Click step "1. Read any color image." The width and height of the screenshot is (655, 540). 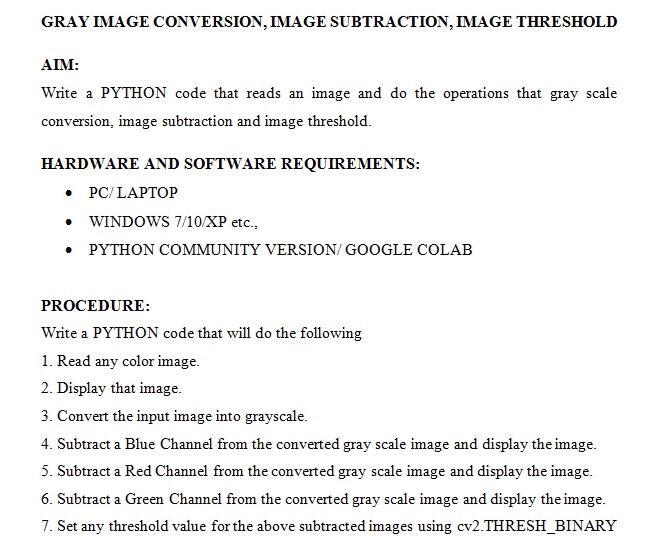(120, 361)
